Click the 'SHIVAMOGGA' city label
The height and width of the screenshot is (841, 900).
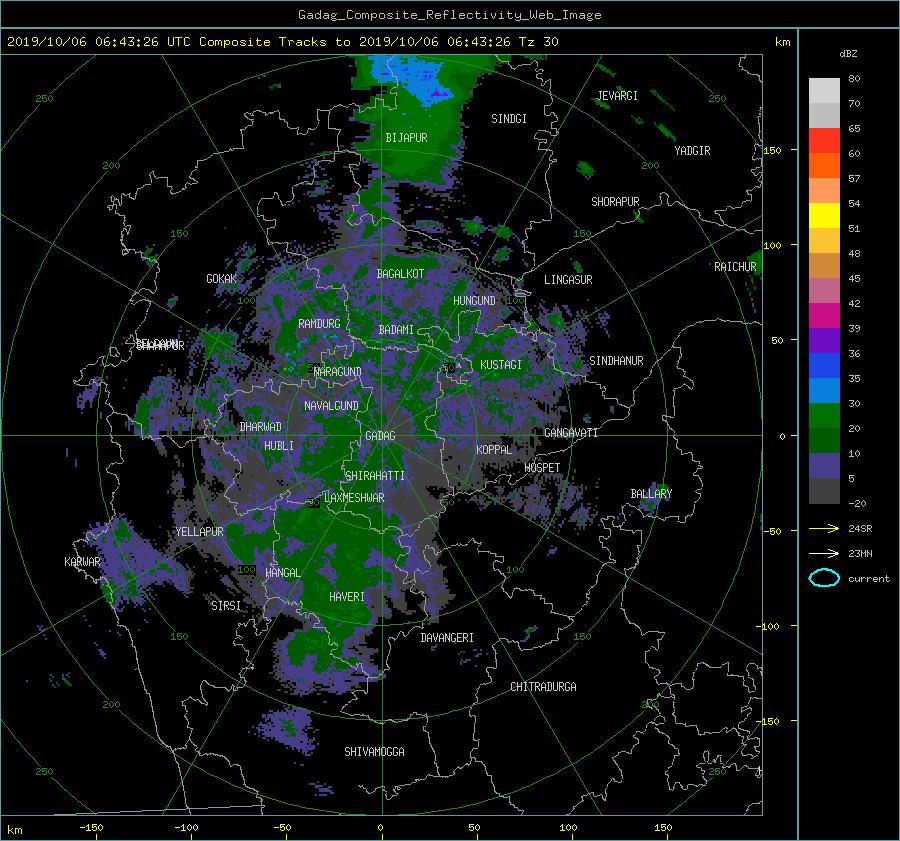click(x=374, y=752)
